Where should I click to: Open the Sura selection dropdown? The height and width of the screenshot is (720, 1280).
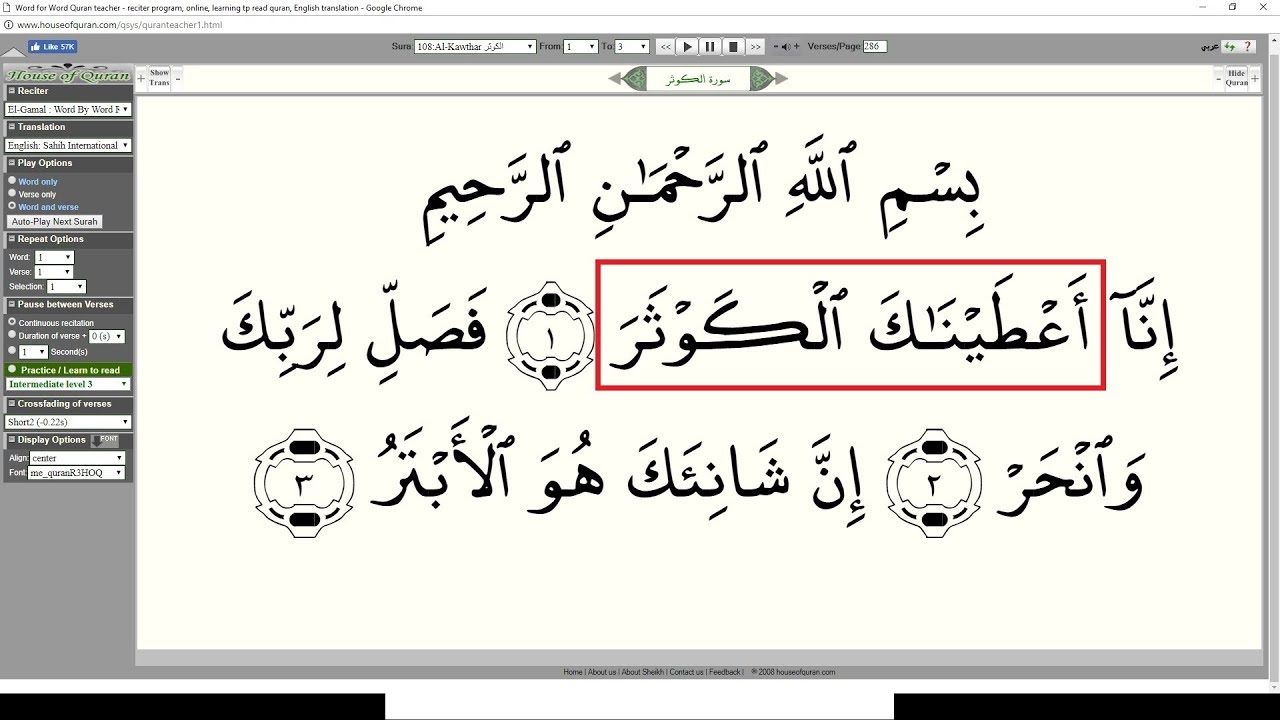(475, 47)
